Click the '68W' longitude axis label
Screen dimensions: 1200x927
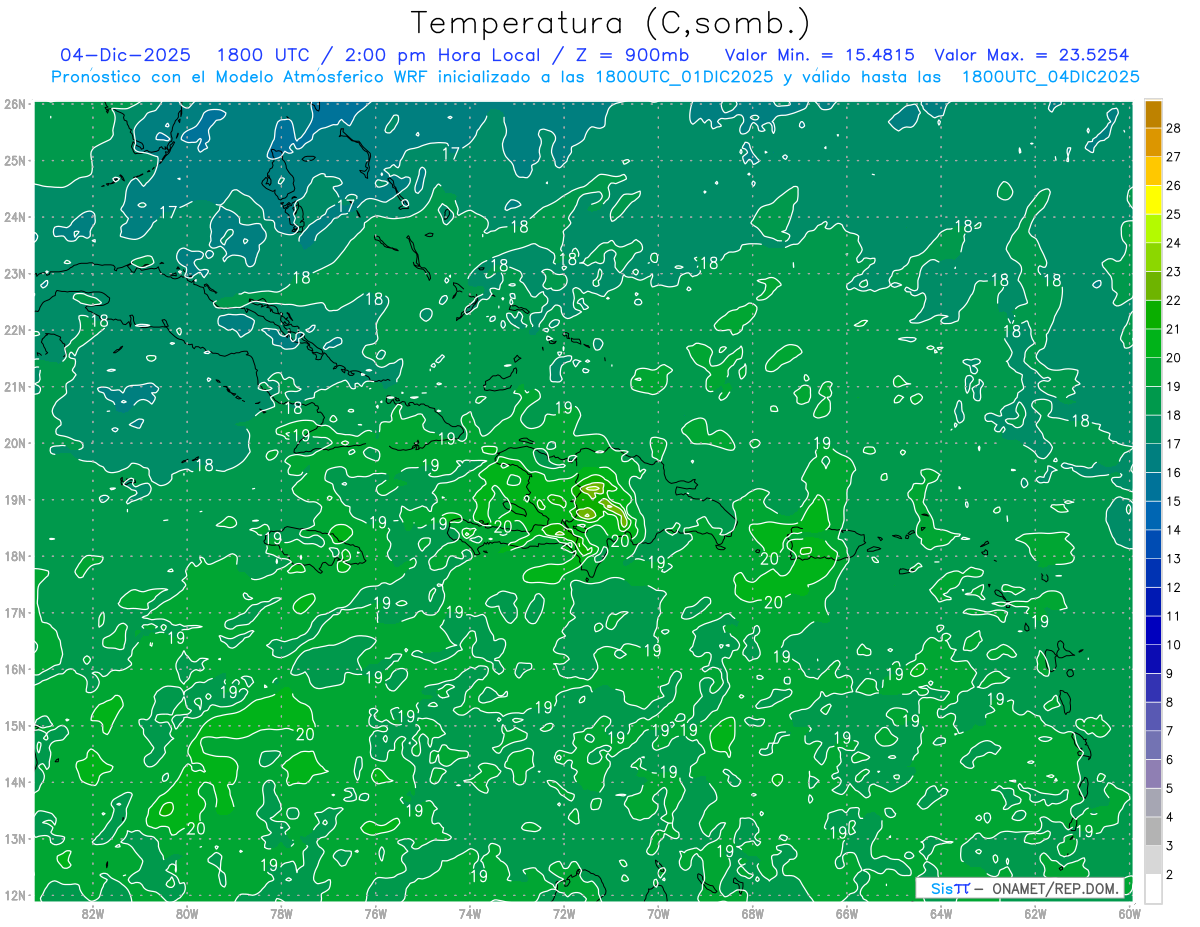(x=752, y=912)
